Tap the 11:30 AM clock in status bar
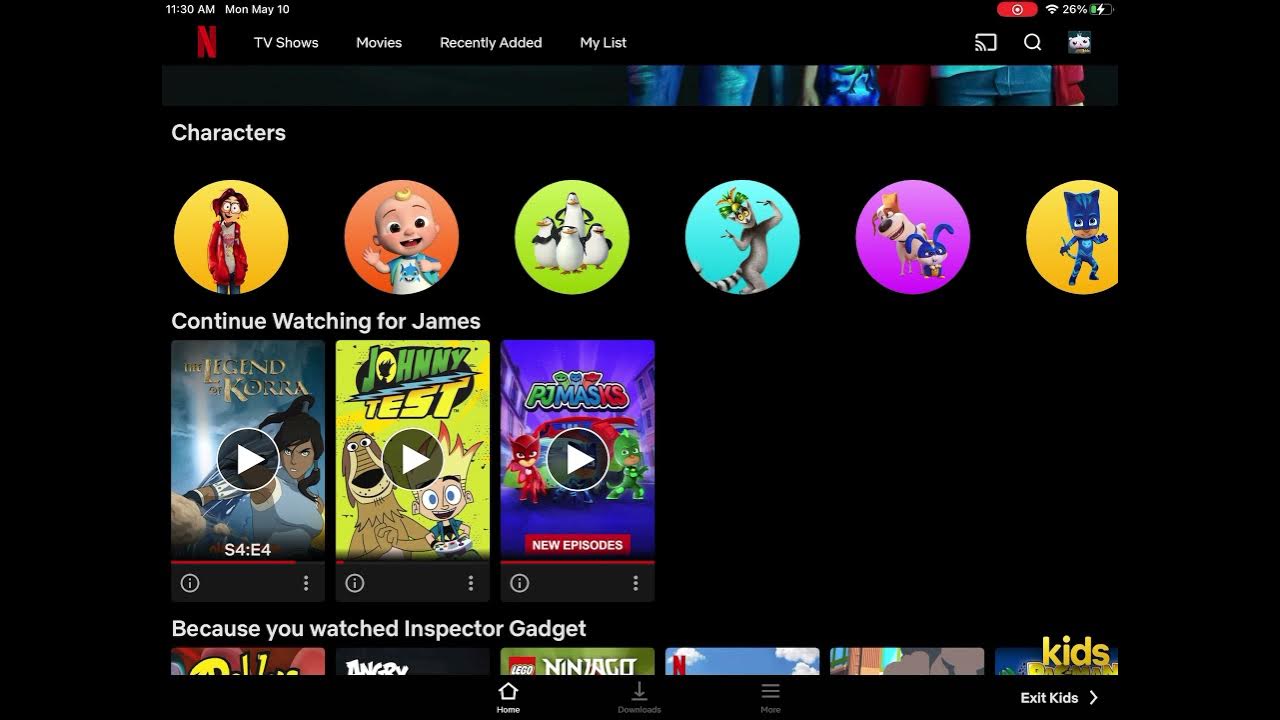 click(x=190, y=9)
